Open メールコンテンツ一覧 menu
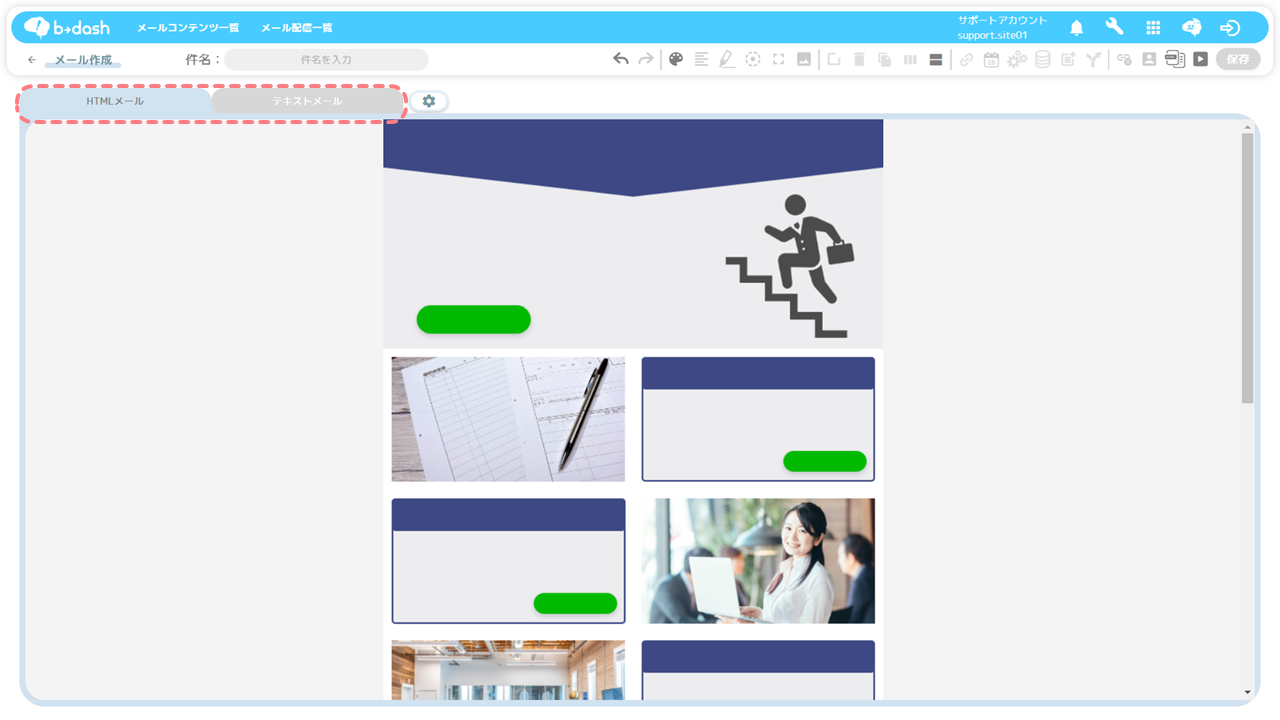Image resolution: width=1280 pixels, height=720 pixels. coord(188,28)
